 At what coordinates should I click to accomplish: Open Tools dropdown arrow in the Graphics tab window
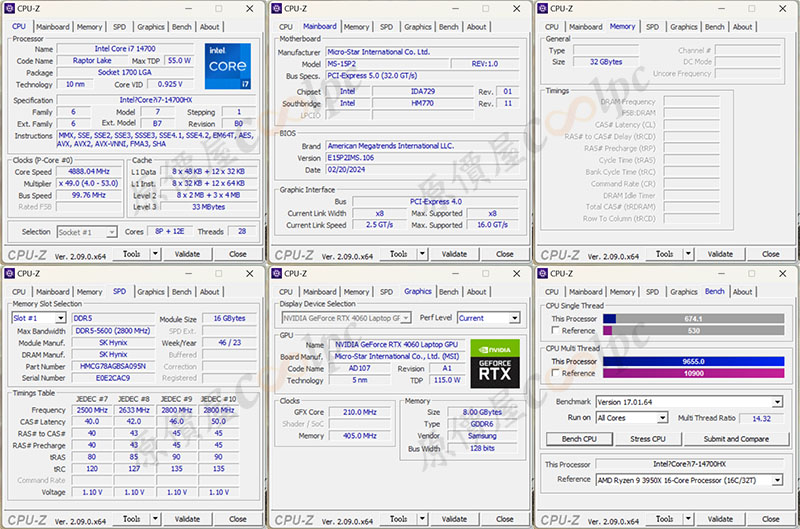tap(422, 519)
